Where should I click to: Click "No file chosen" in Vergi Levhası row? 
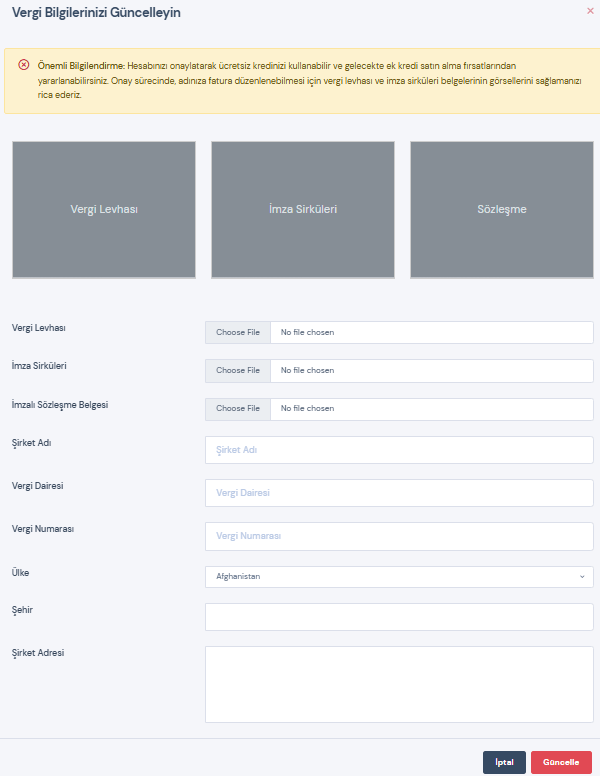(307, 332)
